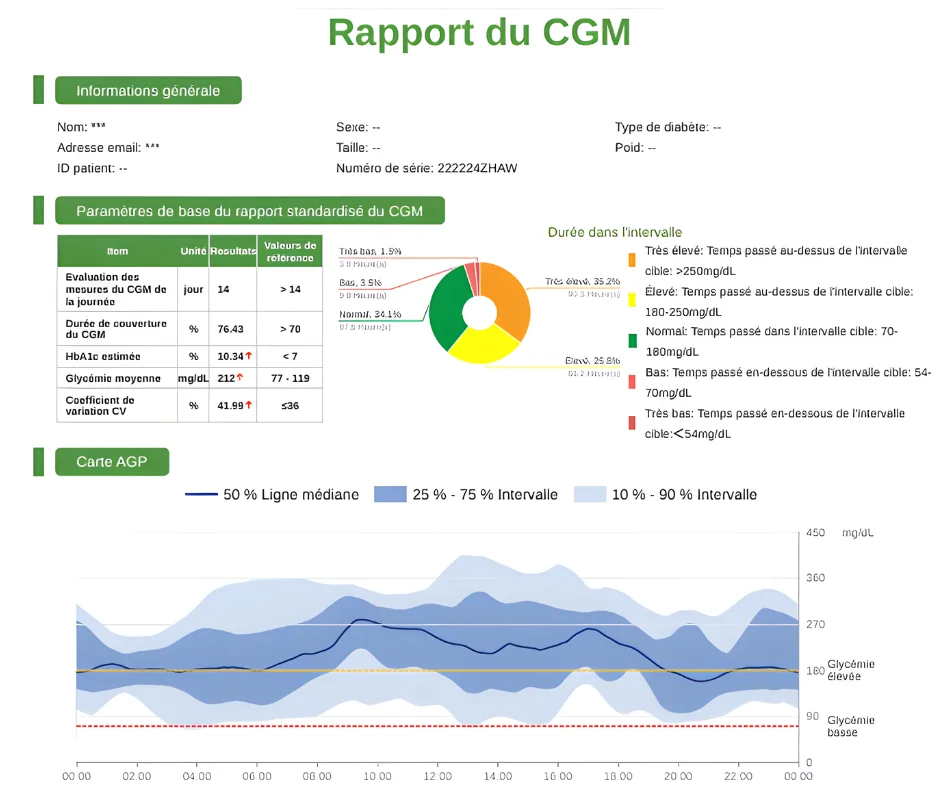Select the green Normal legend swatch
This screenshot has height=788, width=940.
tap(631, 341)
